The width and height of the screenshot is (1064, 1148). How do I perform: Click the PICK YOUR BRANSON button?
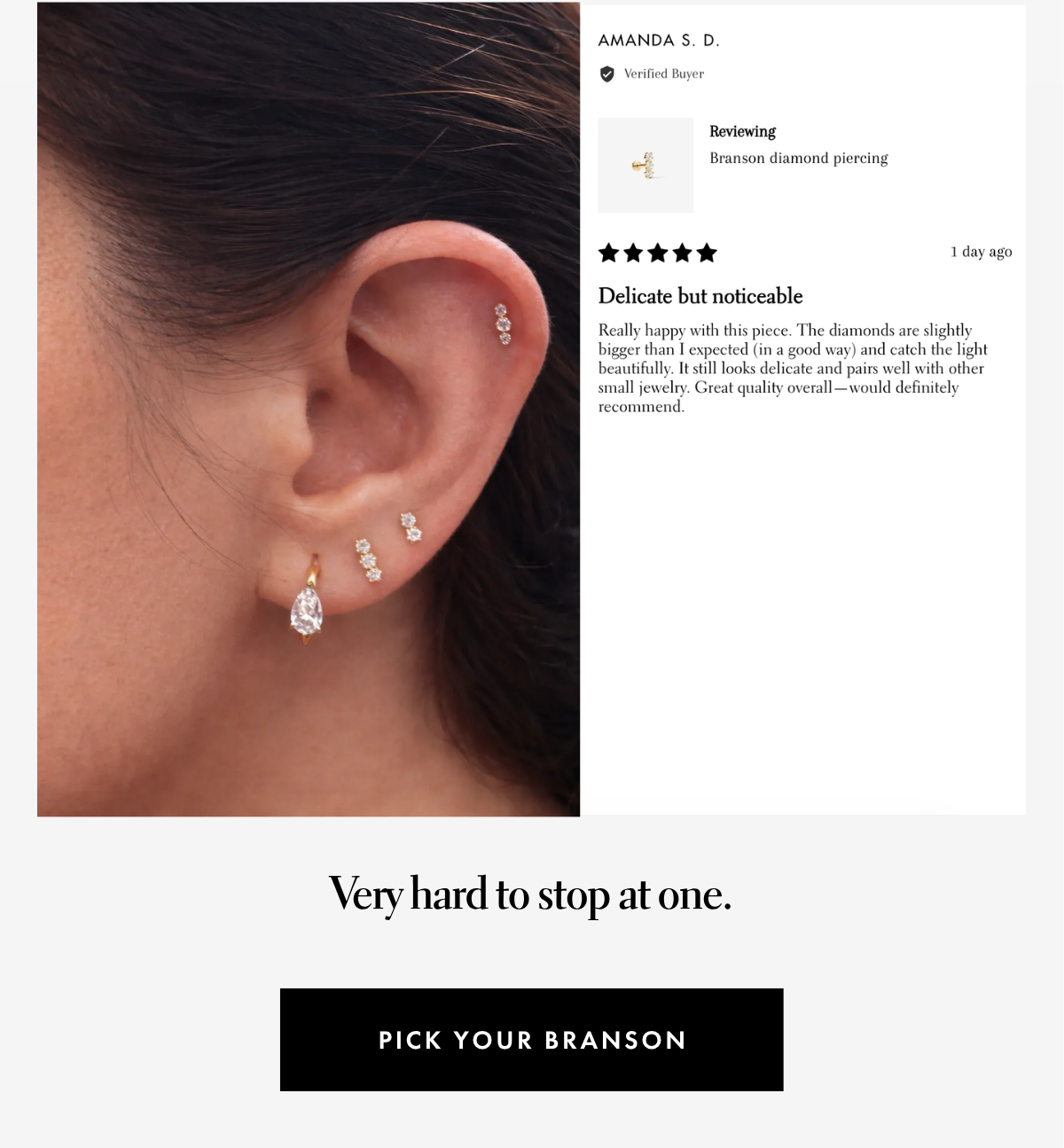click(532, 1040)
